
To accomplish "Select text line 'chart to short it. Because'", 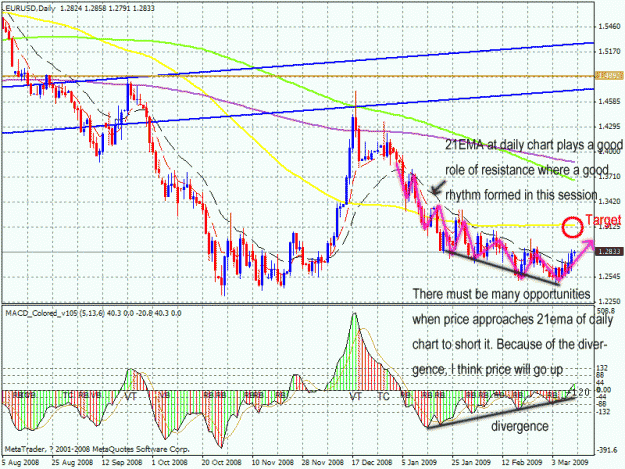I will (x=510, y=344).
